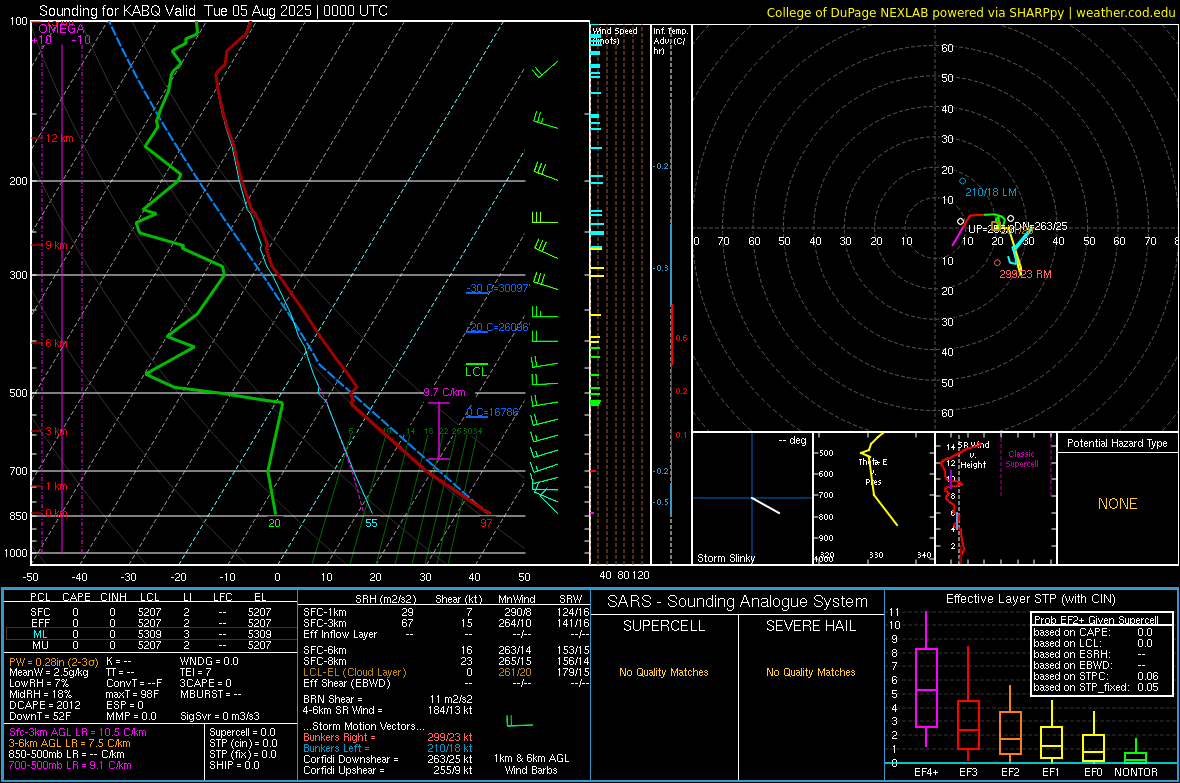Click the 'CAPE' column header in parcel table
Image resolution: width=1180 pixels, height=783 pixels.
tap(76, 597)
